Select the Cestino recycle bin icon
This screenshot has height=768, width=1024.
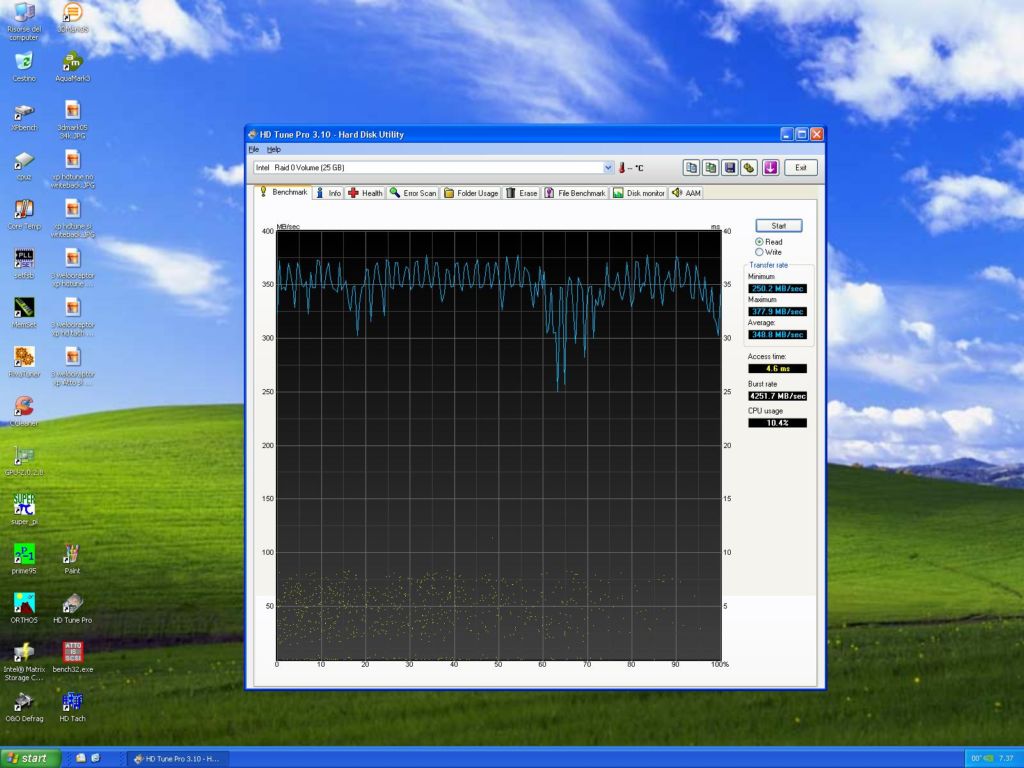tap(24, 68)
